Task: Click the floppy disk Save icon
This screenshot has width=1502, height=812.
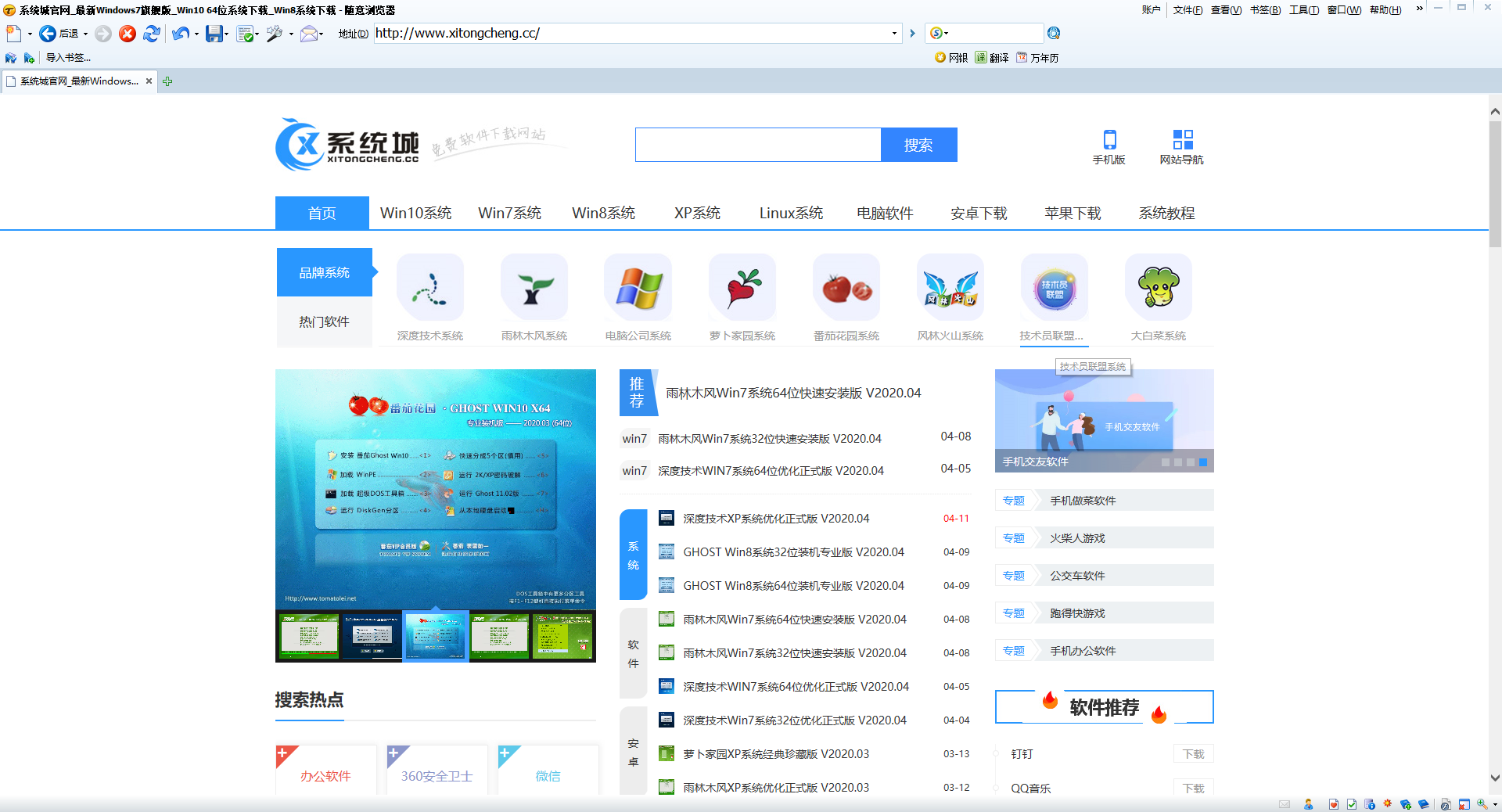Action: tap(214, 33)
